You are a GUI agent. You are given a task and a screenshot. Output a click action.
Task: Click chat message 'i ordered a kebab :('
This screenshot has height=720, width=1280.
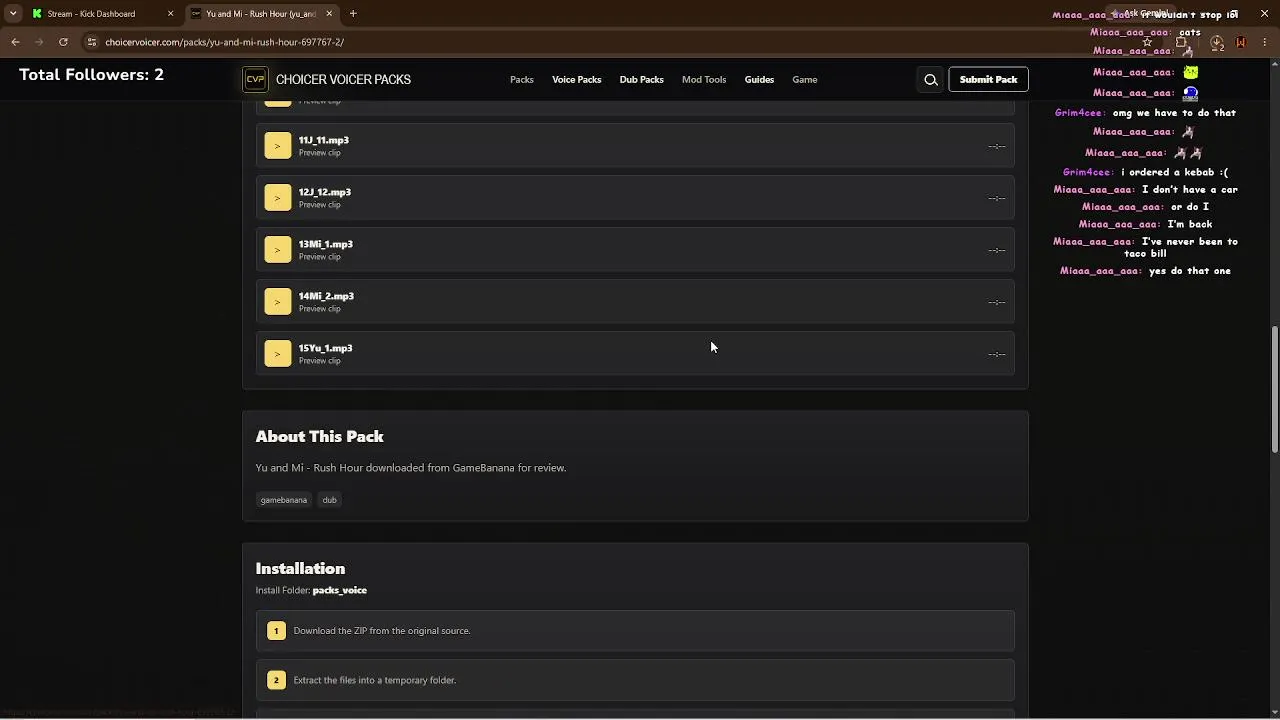pos(1175,172)
